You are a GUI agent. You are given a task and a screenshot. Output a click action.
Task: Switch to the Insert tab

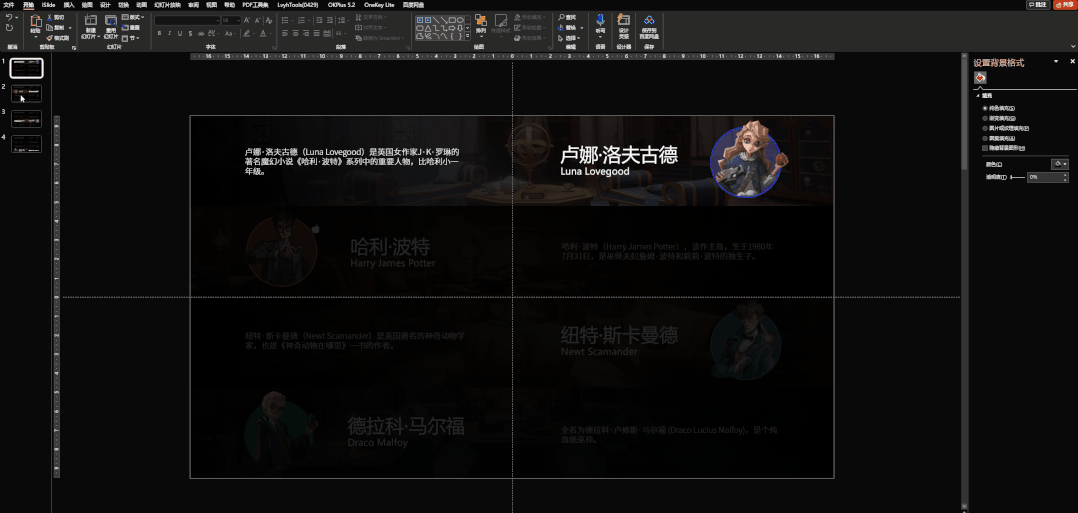(69, 5)
